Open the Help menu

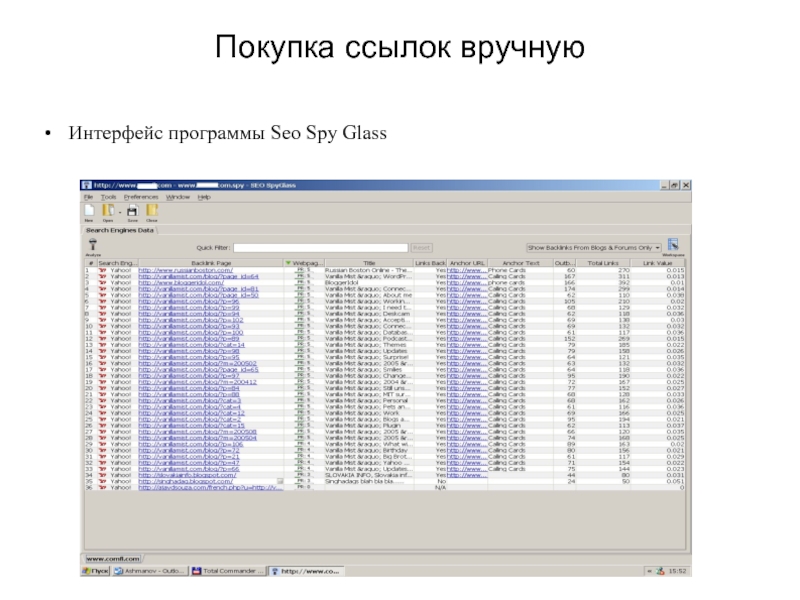tap(204, 197)
